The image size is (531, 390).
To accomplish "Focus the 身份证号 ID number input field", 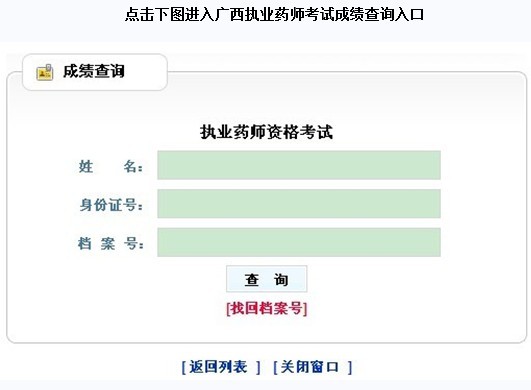I will point(299,204).
